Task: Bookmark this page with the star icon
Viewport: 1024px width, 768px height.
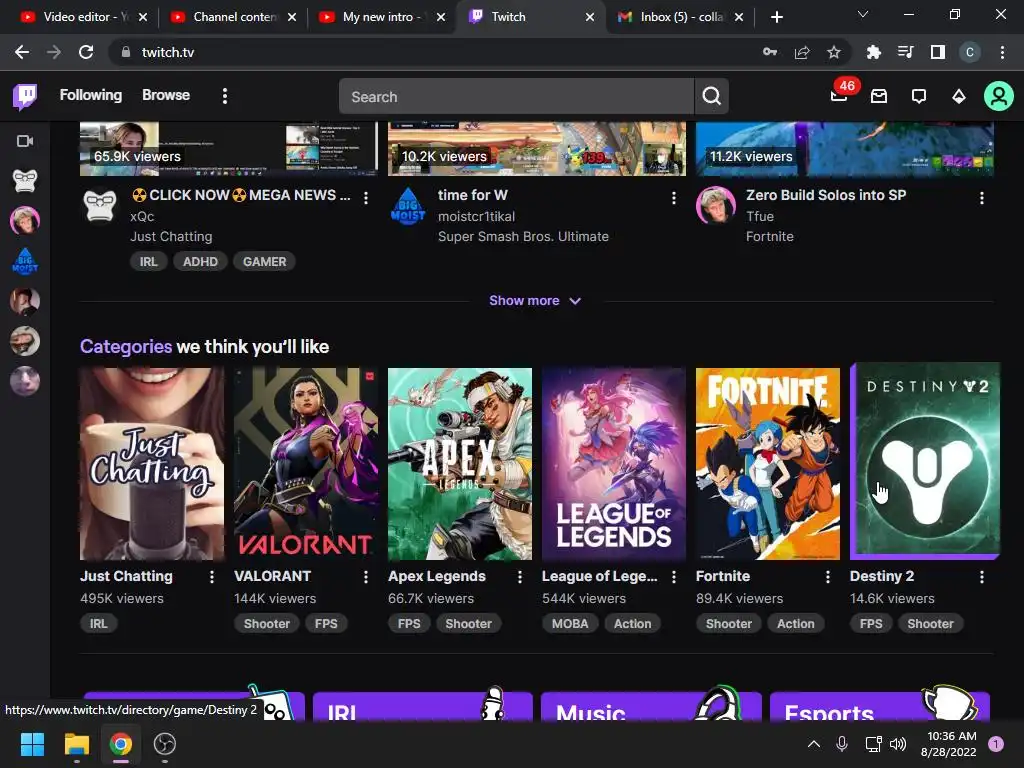Action: pyautogui.click(x=834, y=52)
